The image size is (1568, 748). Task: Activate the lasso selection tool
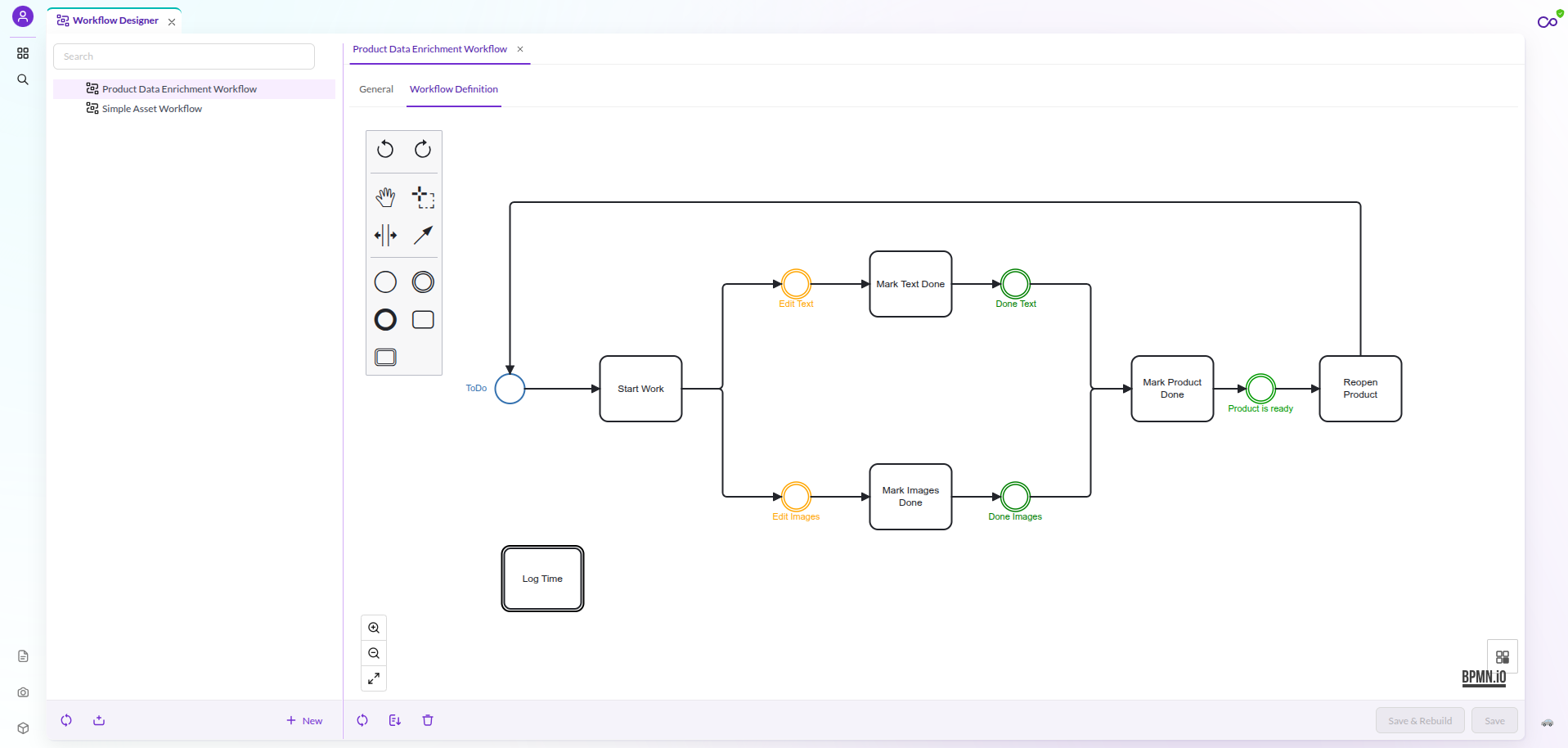[x=423, y=197]
